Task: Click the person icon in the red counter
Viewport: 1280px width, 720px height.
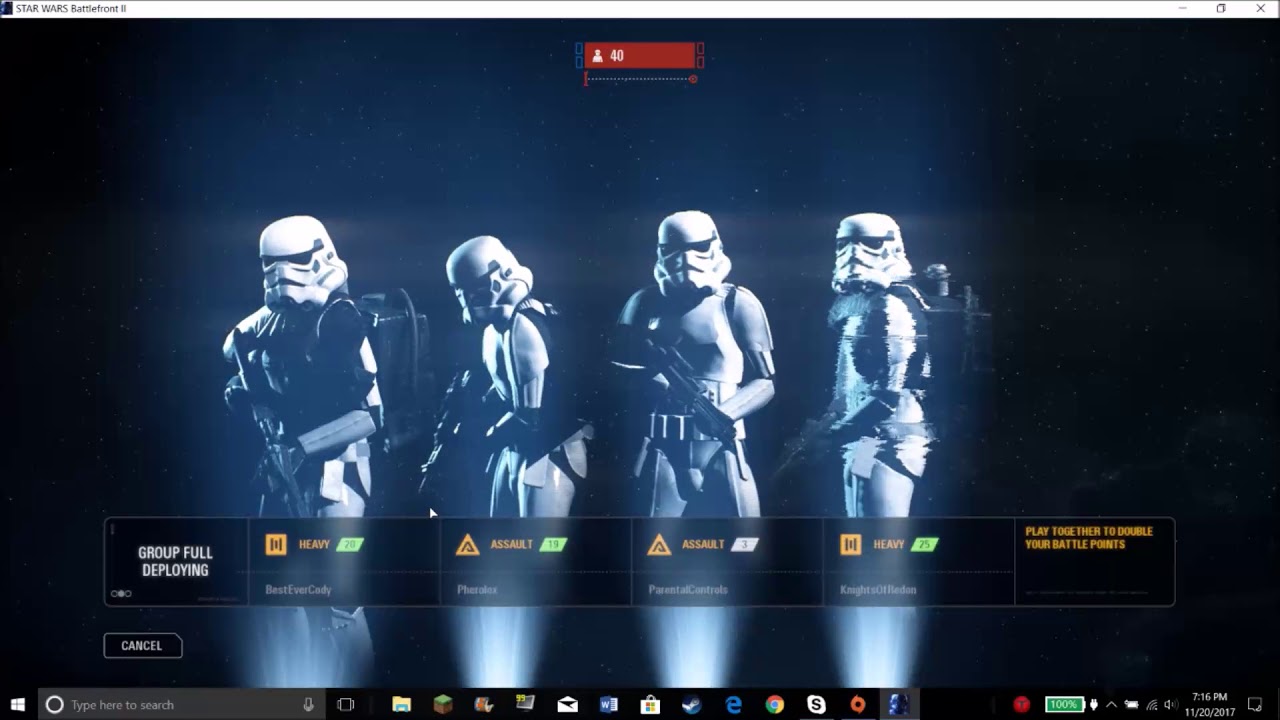Action: point(598,56)
